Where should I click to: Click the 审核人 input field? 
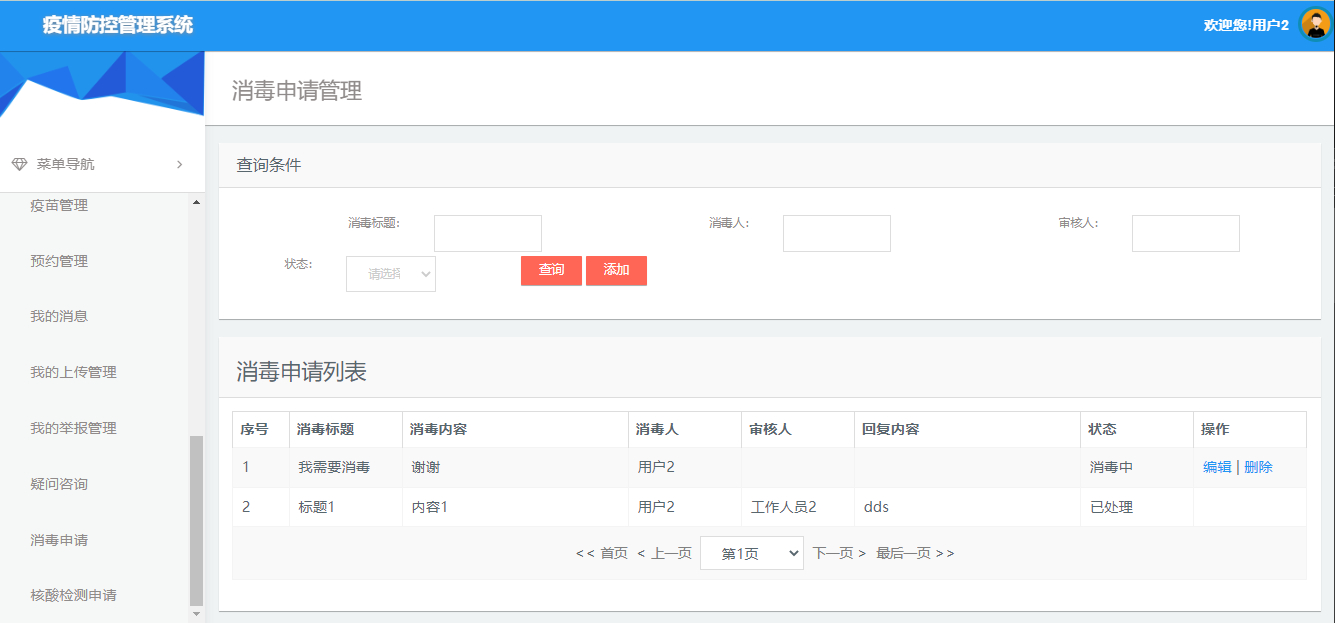1185,232
